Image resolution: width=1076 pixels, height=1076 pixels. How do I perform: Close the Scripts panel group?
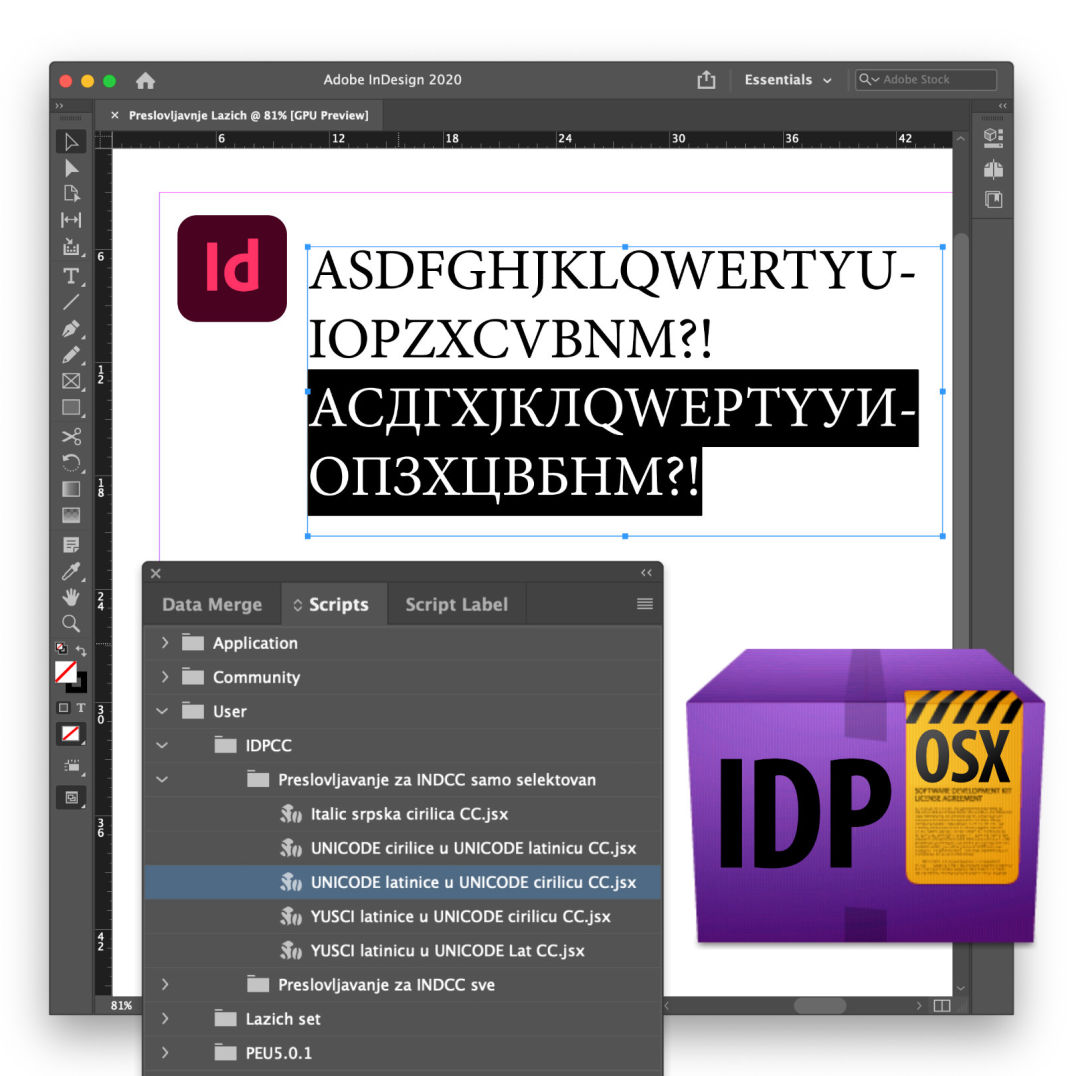click(x=156, y=573)
